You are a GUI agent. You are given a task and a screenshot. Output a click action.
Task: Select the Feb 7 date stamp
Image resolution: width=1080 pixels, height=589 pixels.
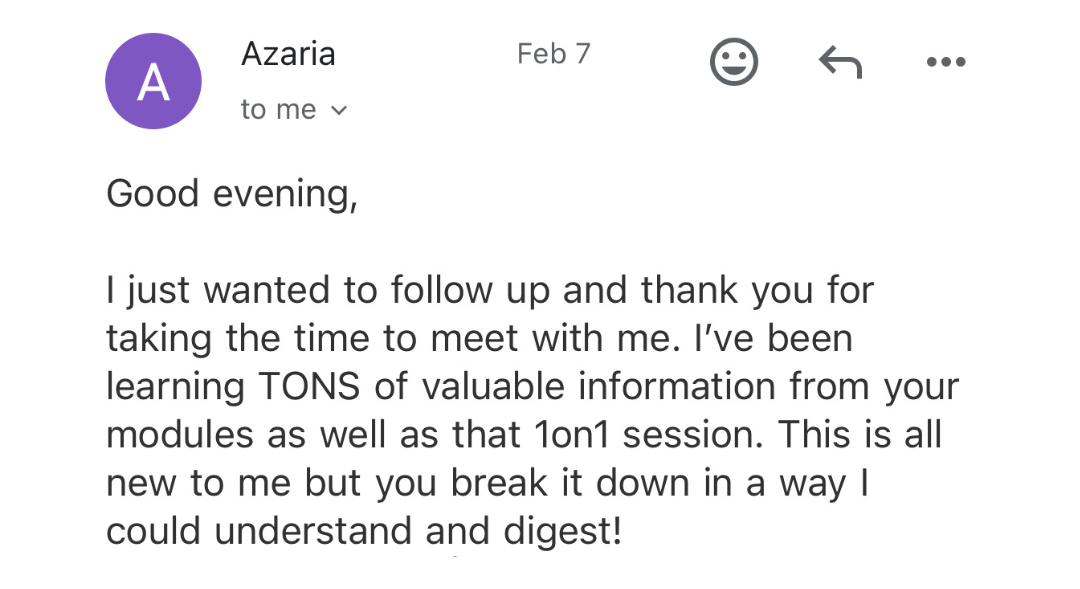point(554,54)
